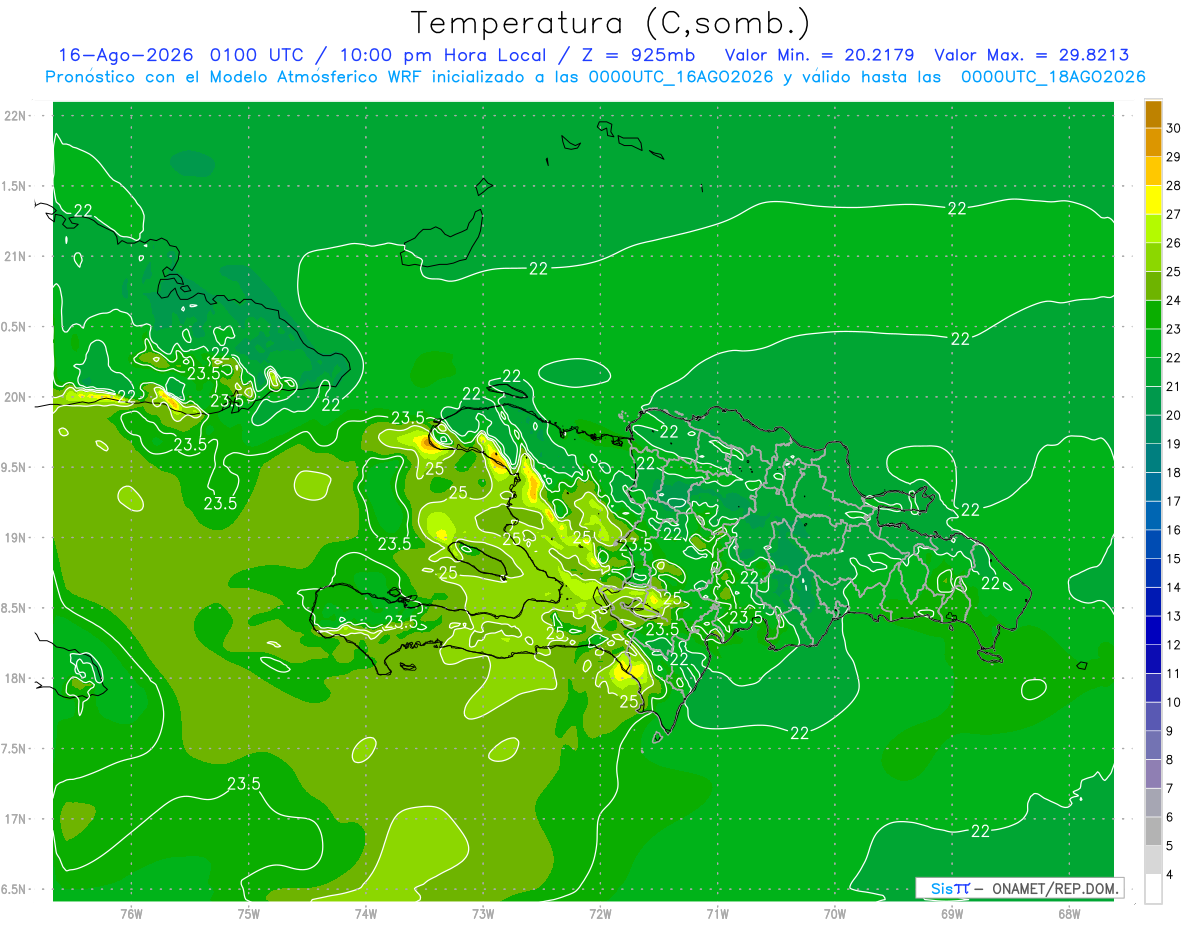Image resolution: width=1200 pixels, height=927 pixels.
Task: Click the white swatch below the 4 label
Action: 1153,889
